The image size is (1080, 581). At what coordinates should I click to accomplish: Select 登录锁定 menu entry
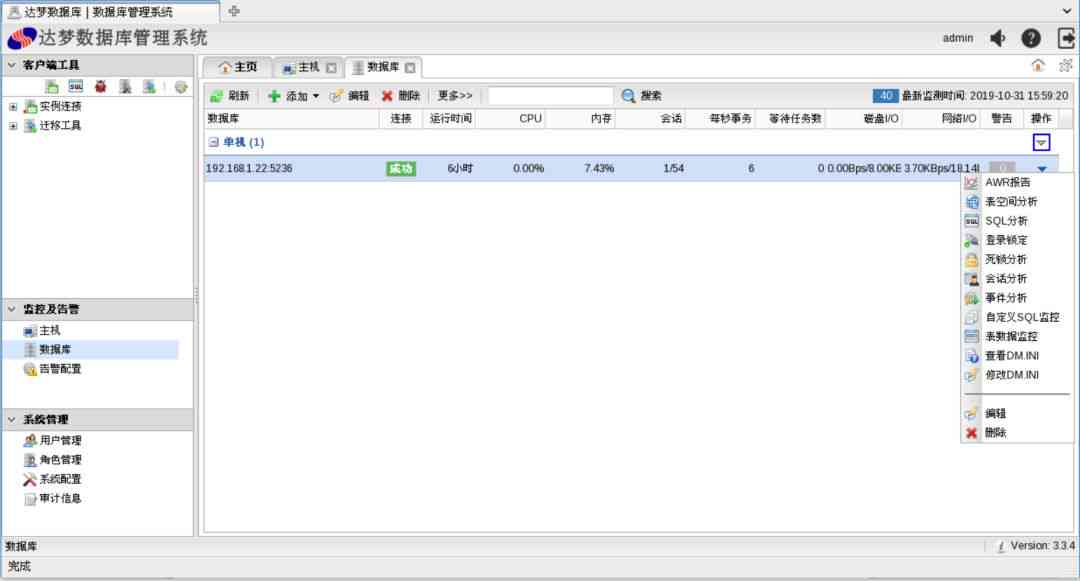click(1017, 240)
